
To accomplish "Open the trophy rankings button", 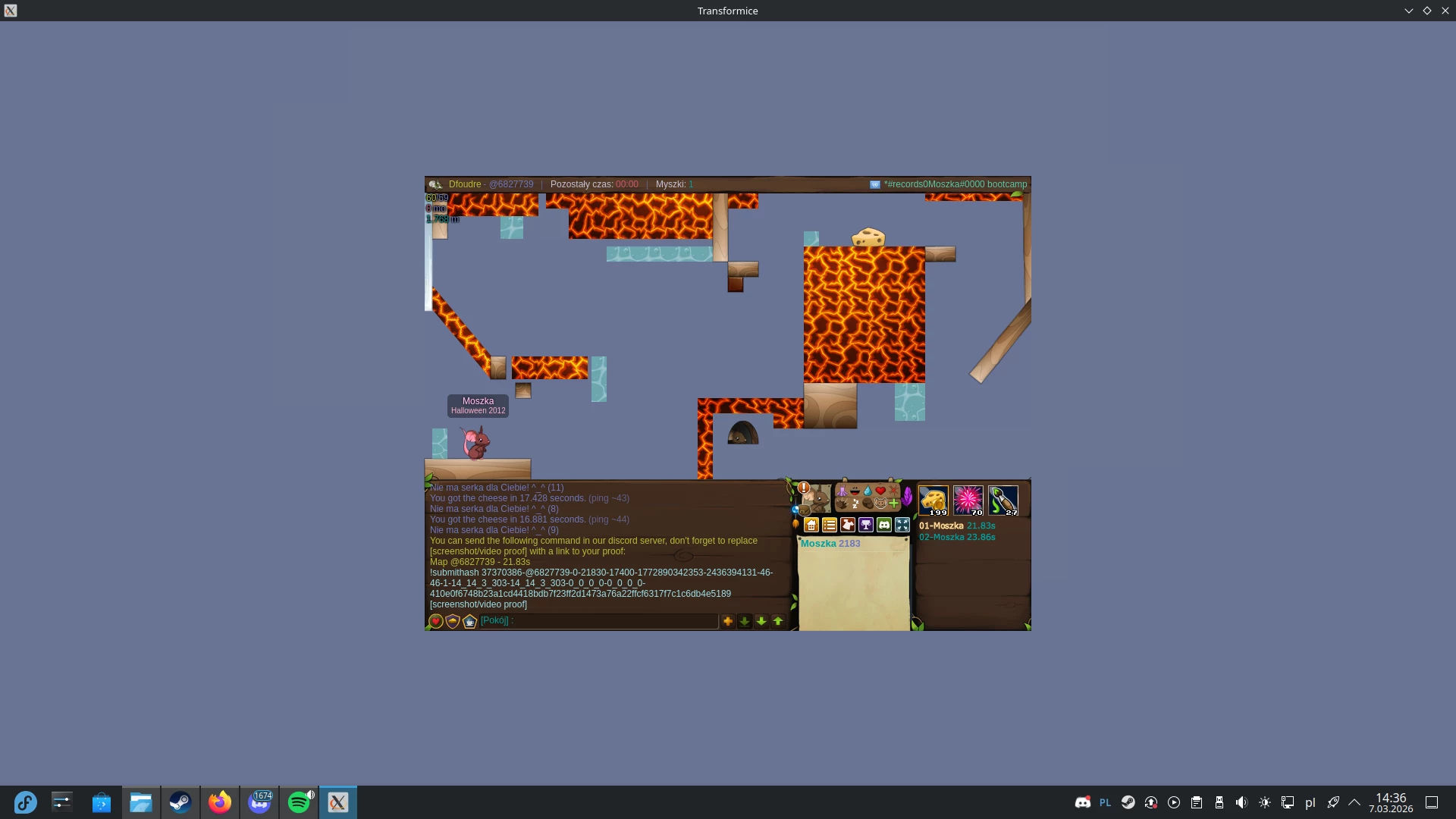I will pos(866,525).
